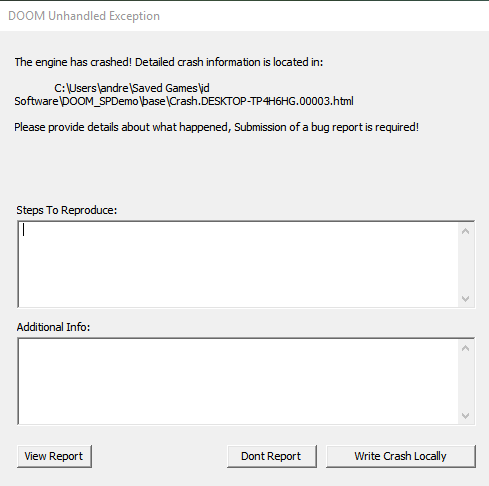Click up arrow in Steps To Reproduce scrollbar
This screenshot has width=489, height=486.
(466, 231)
